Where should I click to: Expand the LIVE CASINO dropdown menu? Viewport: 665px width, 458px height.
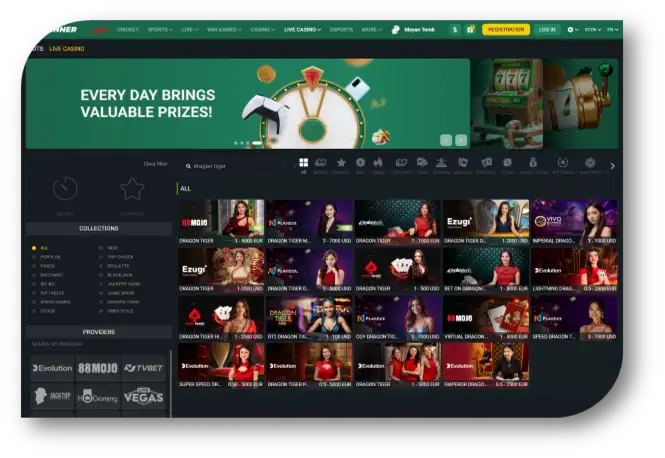tap(302, 30)
